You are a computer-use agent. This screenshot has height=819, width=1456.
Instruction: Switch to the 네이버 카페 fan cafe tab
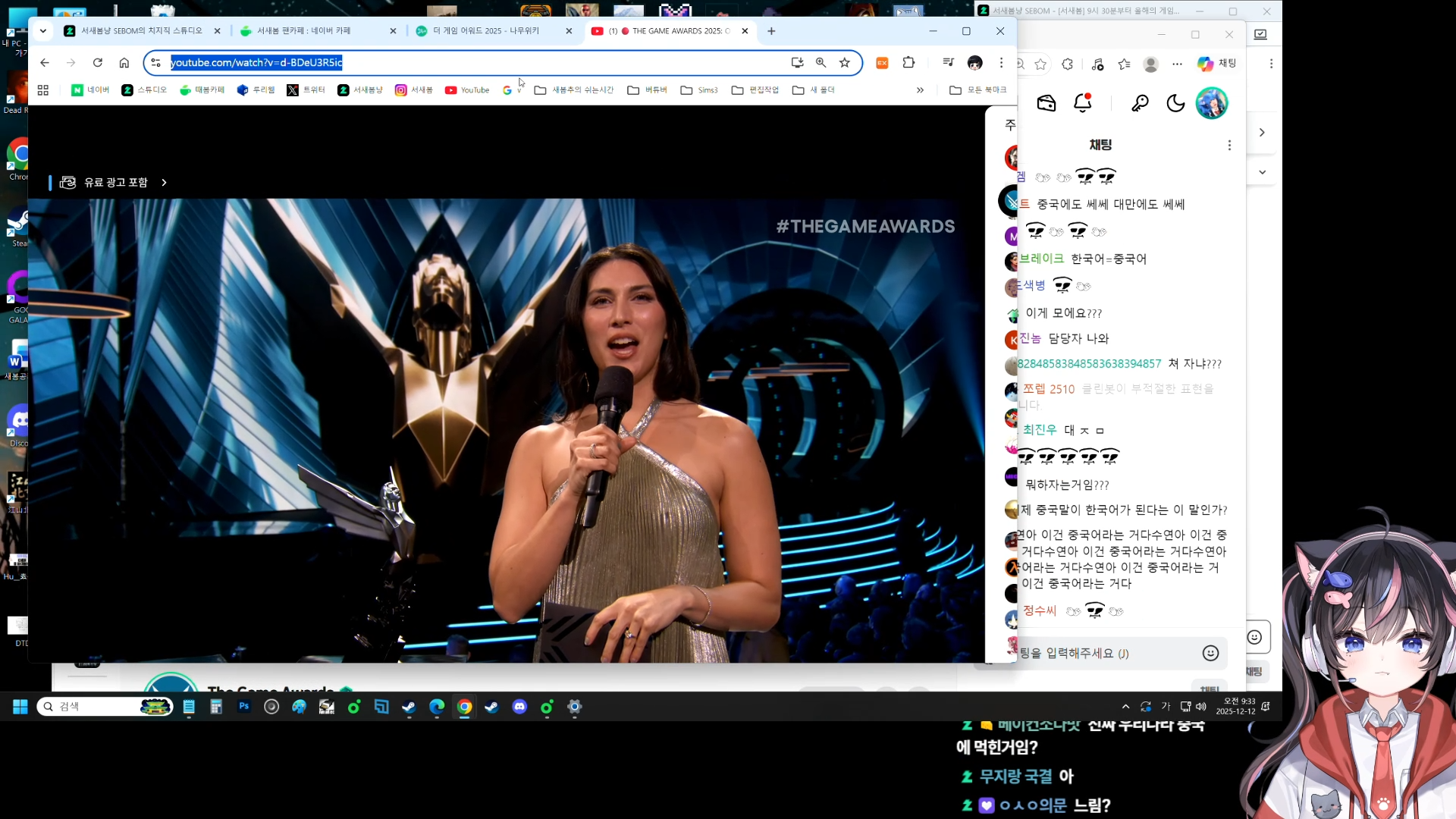click(x=303, y=31)
